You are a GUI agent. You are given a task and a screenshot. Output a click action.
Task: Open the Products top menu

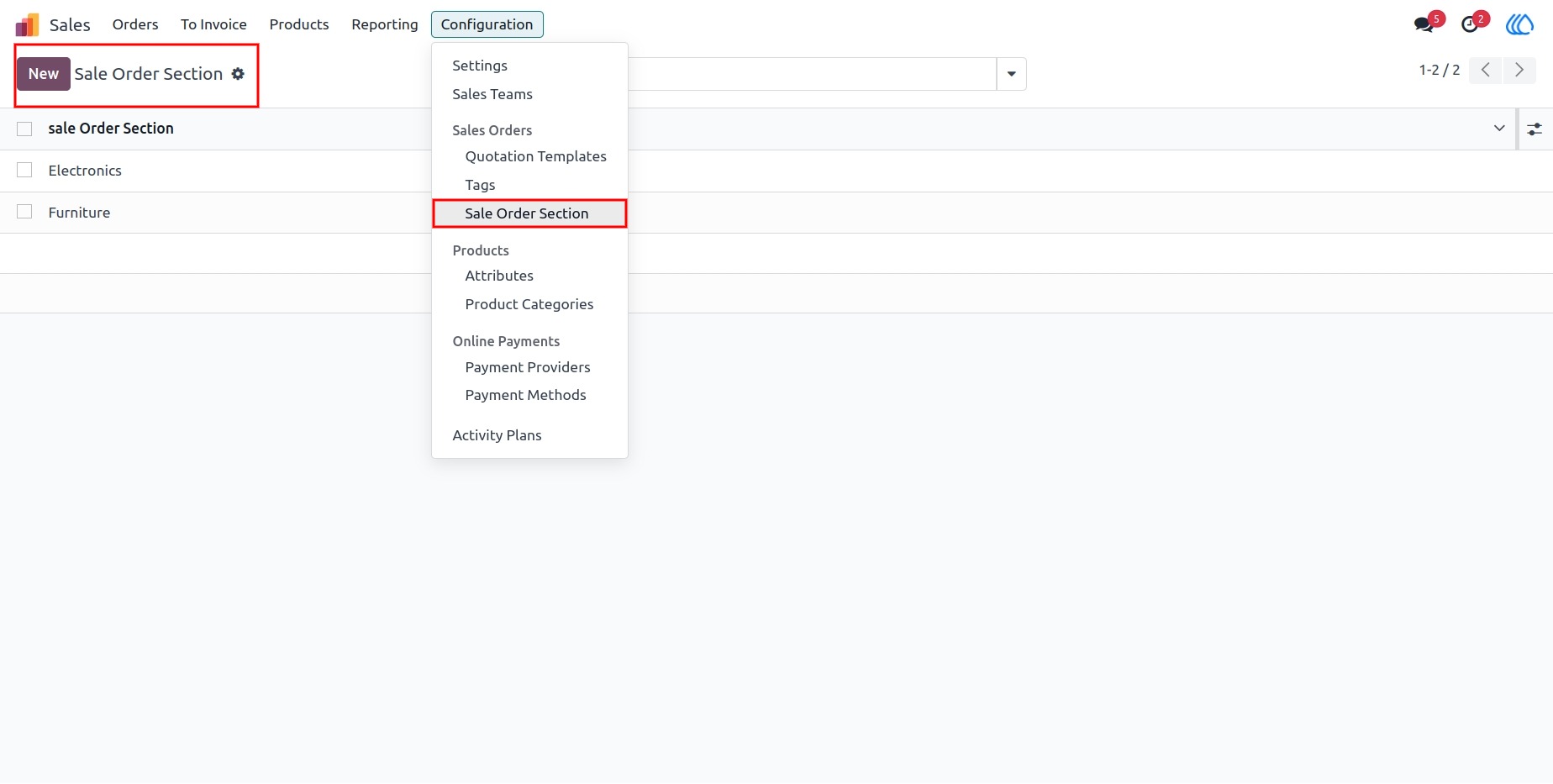[x=299, y=24]
